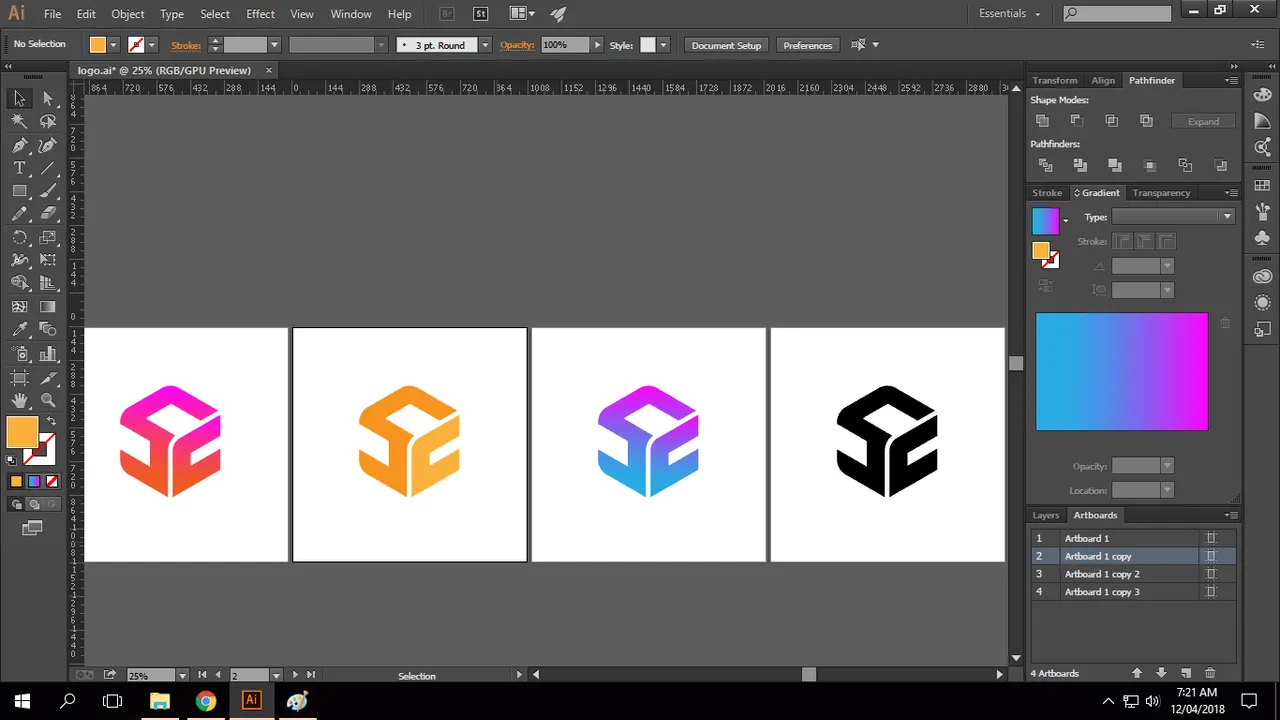The width and height of the screenshot is (1280, 720).
Task: Click the Preferences button
Action: 808,45
